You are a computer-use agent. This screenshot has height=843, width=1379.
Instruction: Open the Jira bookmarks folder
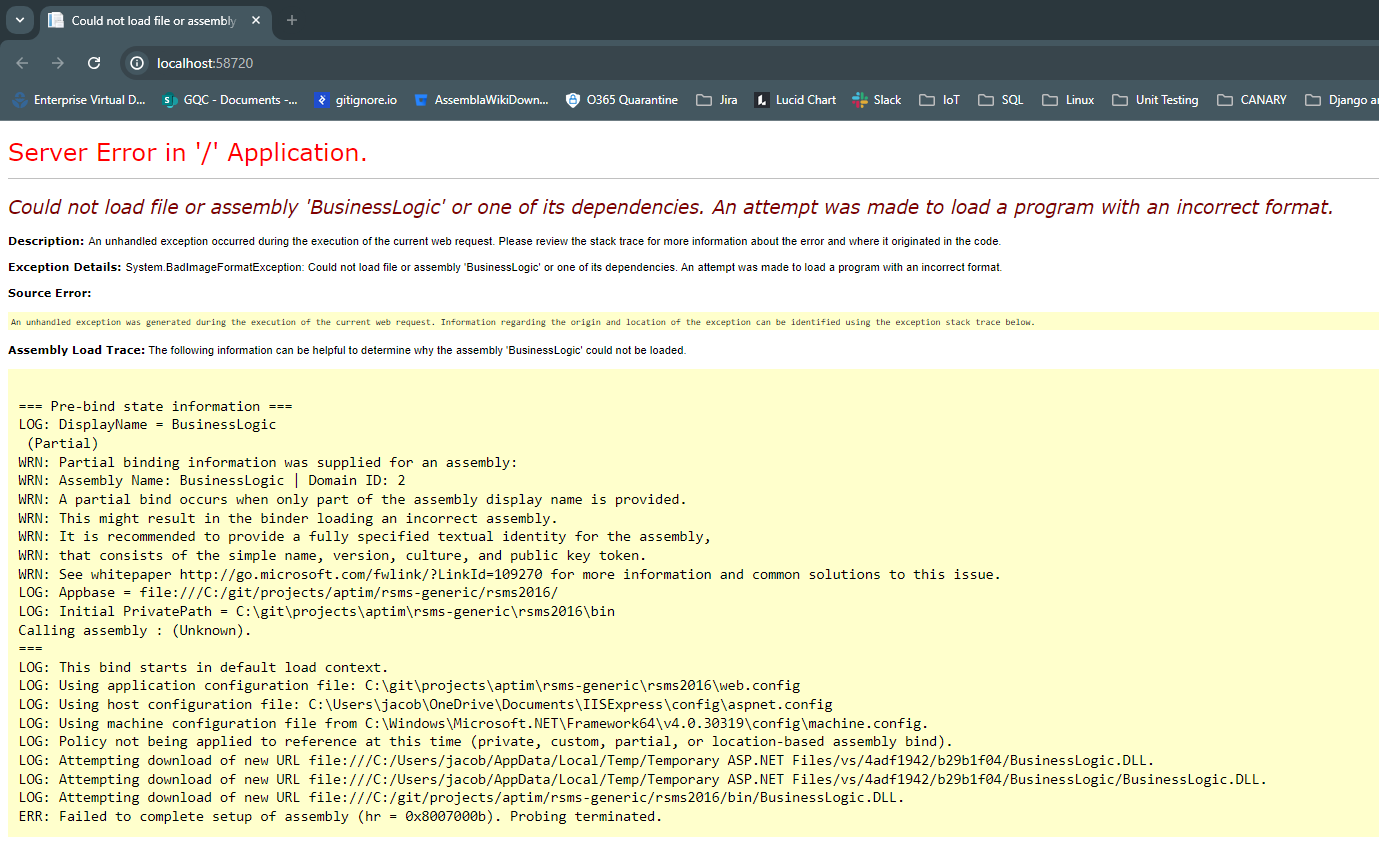tap(717, 100)
